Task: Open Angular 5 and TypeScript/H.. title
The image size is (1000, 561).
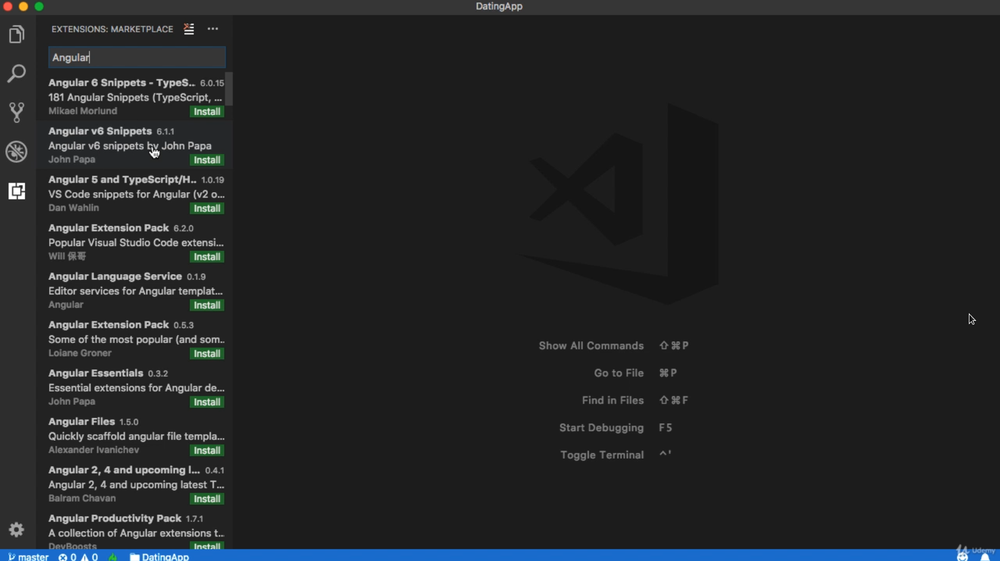Action: click(x=122, y=180)
